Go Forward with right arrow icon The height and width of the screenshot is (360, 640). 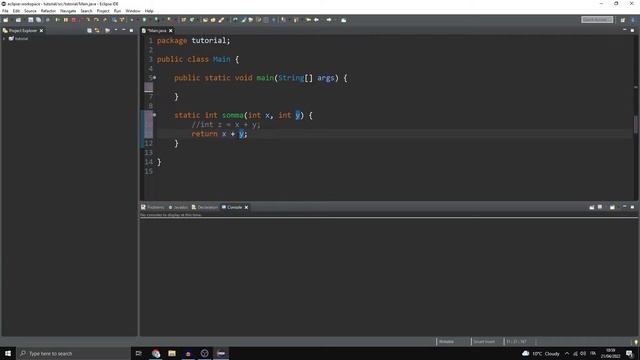pos(329,20)
